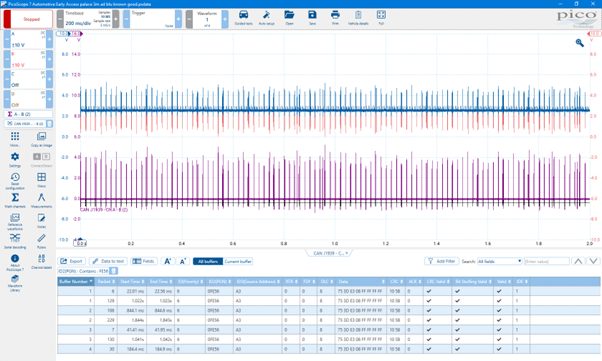
Task: Open the Notes icon
Action: tap(41, 220)
